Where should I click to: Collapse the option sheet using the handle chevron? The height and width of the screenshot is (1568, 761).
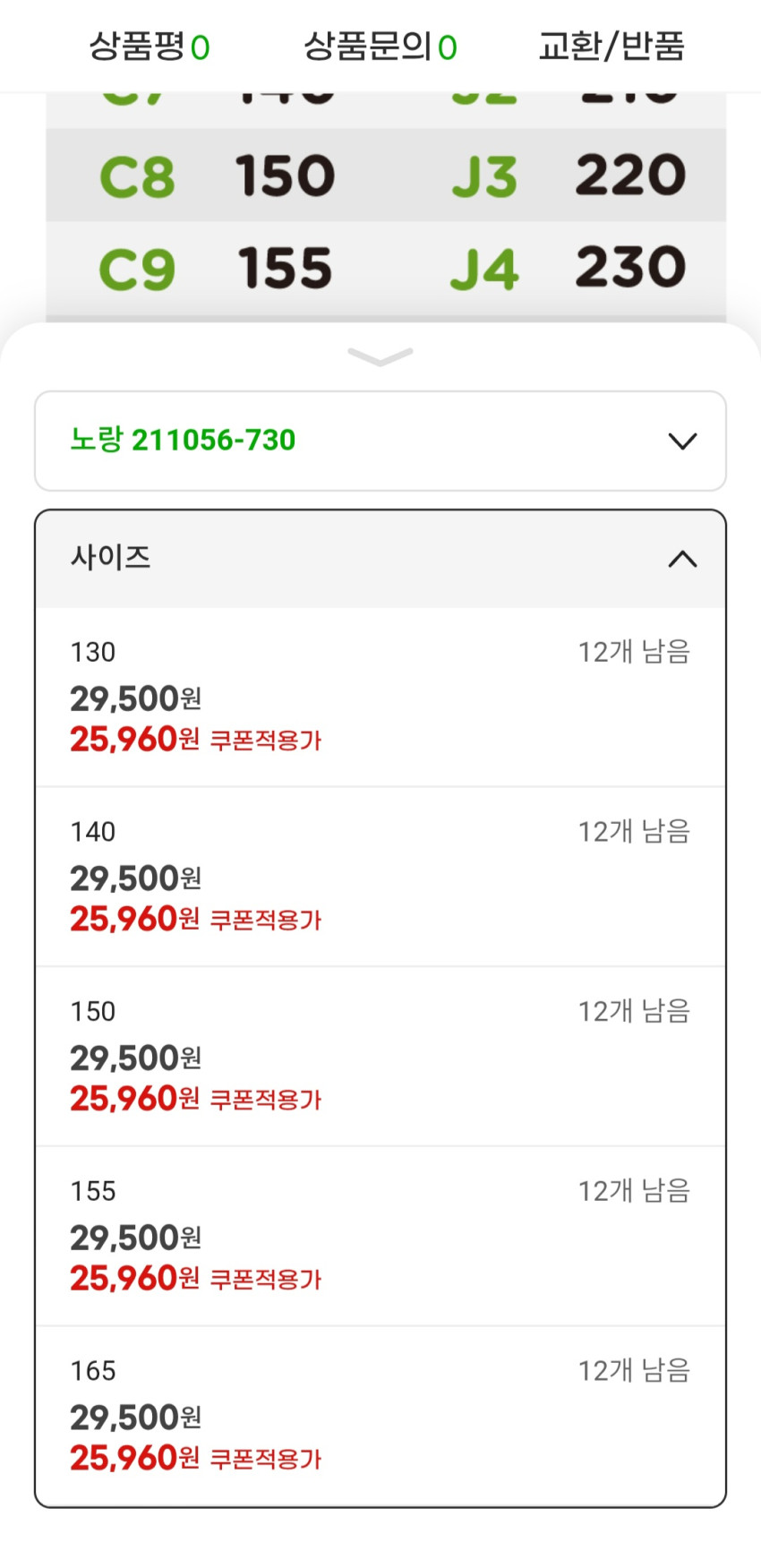click(380, 356)
